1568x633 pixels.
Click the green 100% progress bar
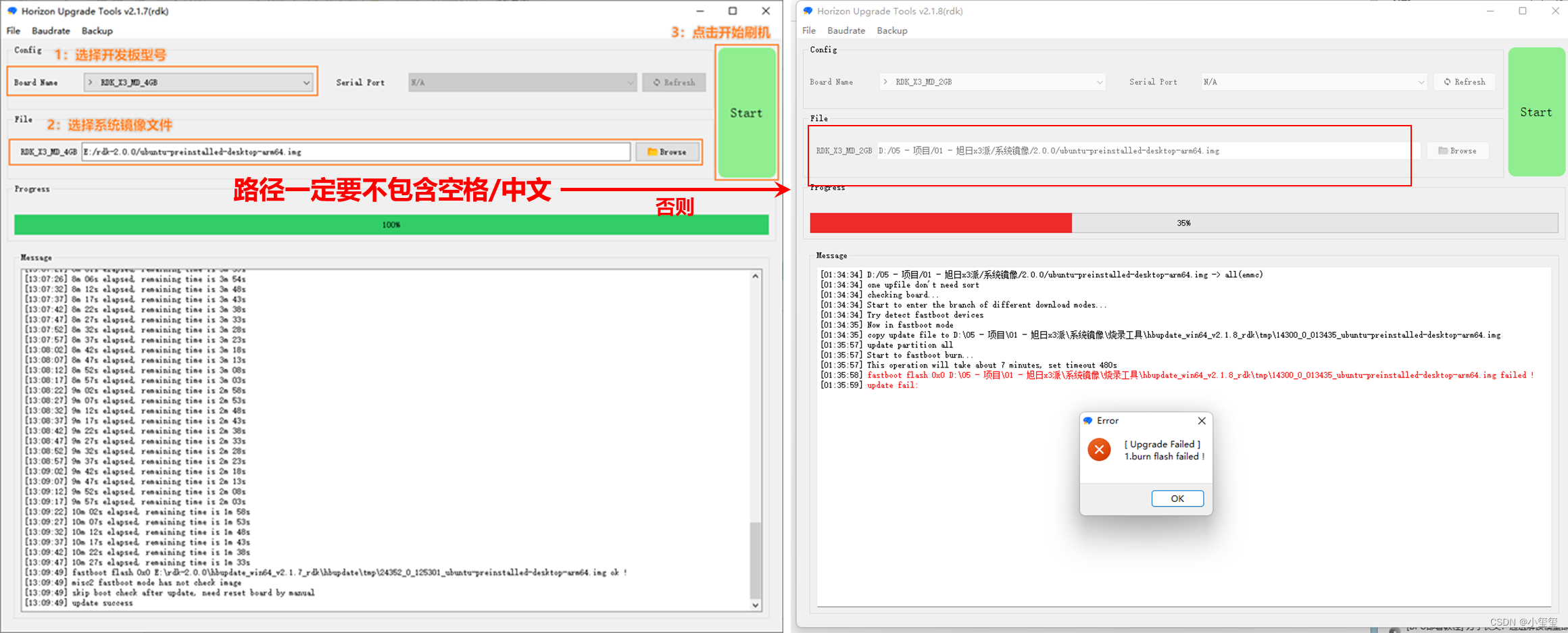click(391, 224)
